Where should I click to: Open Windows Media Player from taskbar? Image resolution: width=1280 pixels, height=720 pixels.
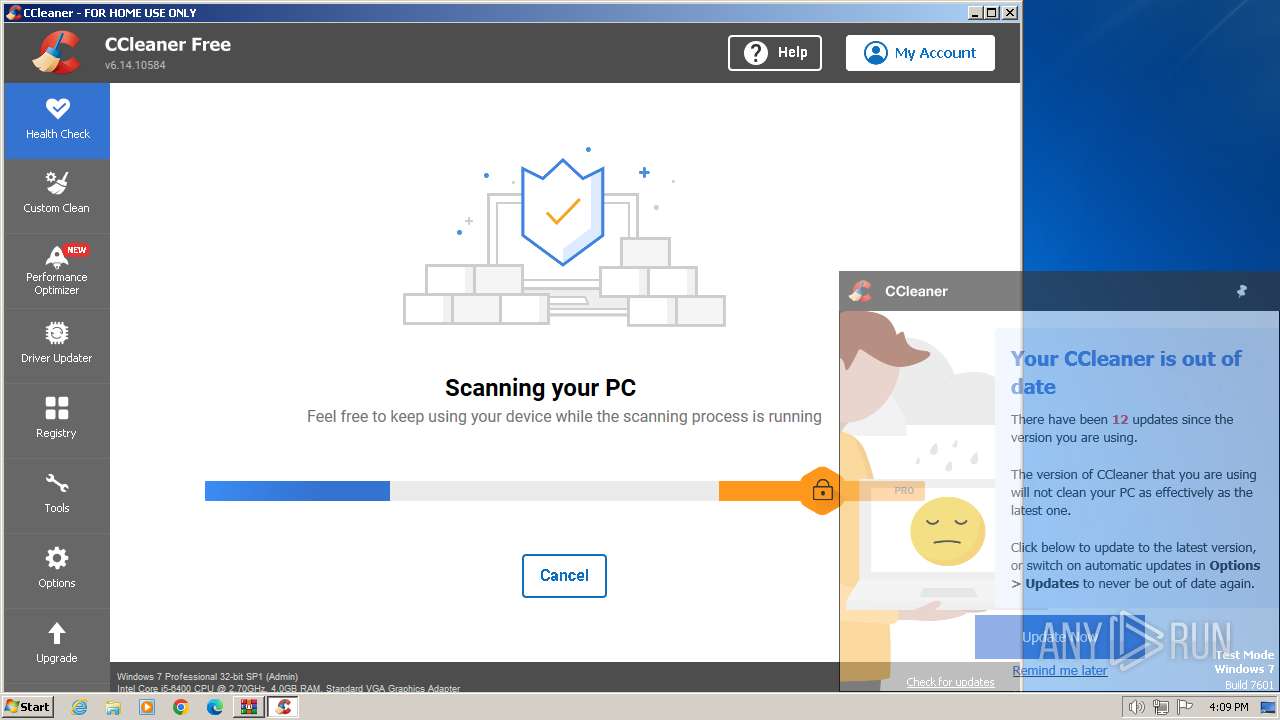coord(147,707)
